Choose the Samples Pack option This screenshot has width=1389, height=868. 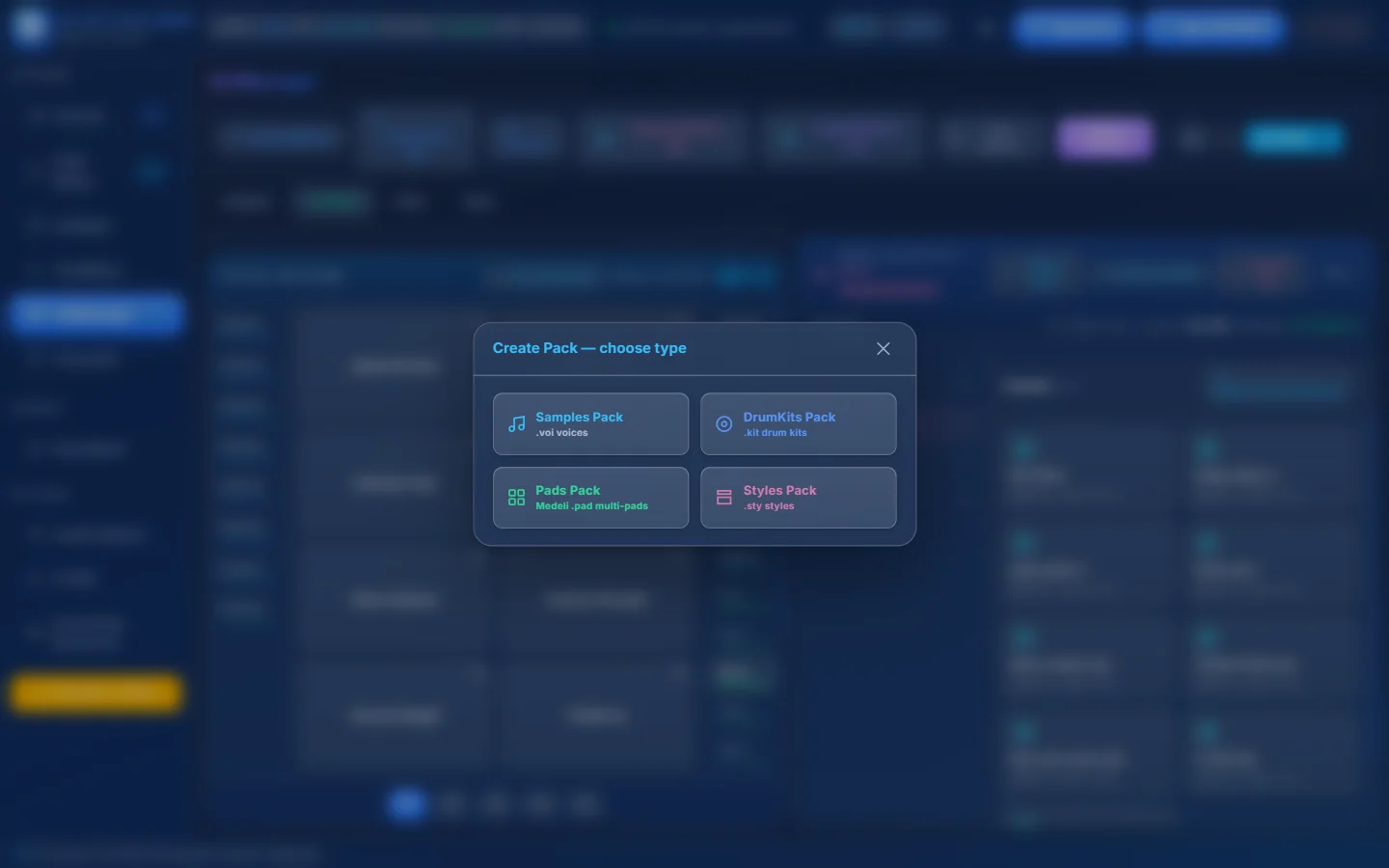point(590,423)
